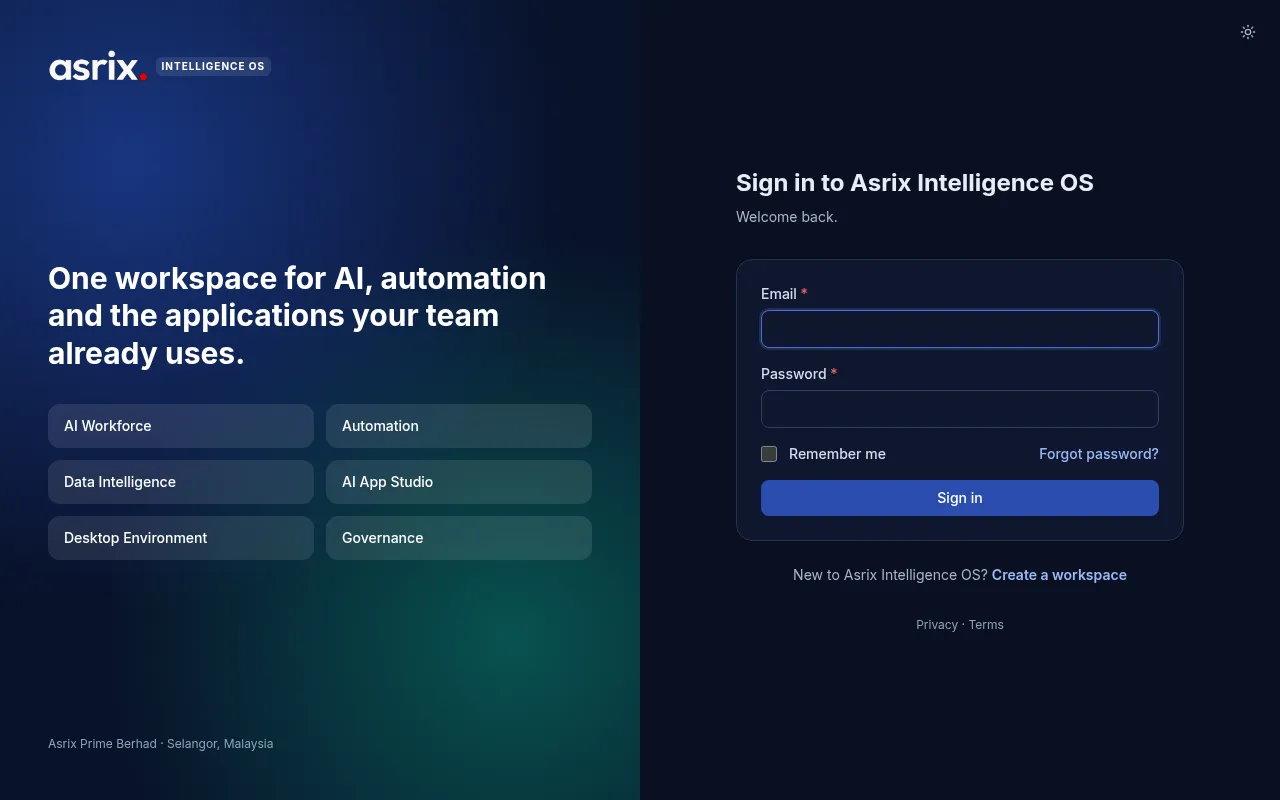The height and width of the screenshot is (800, 1280).
Task: Click the Sign in button
Action: [960, 498]
